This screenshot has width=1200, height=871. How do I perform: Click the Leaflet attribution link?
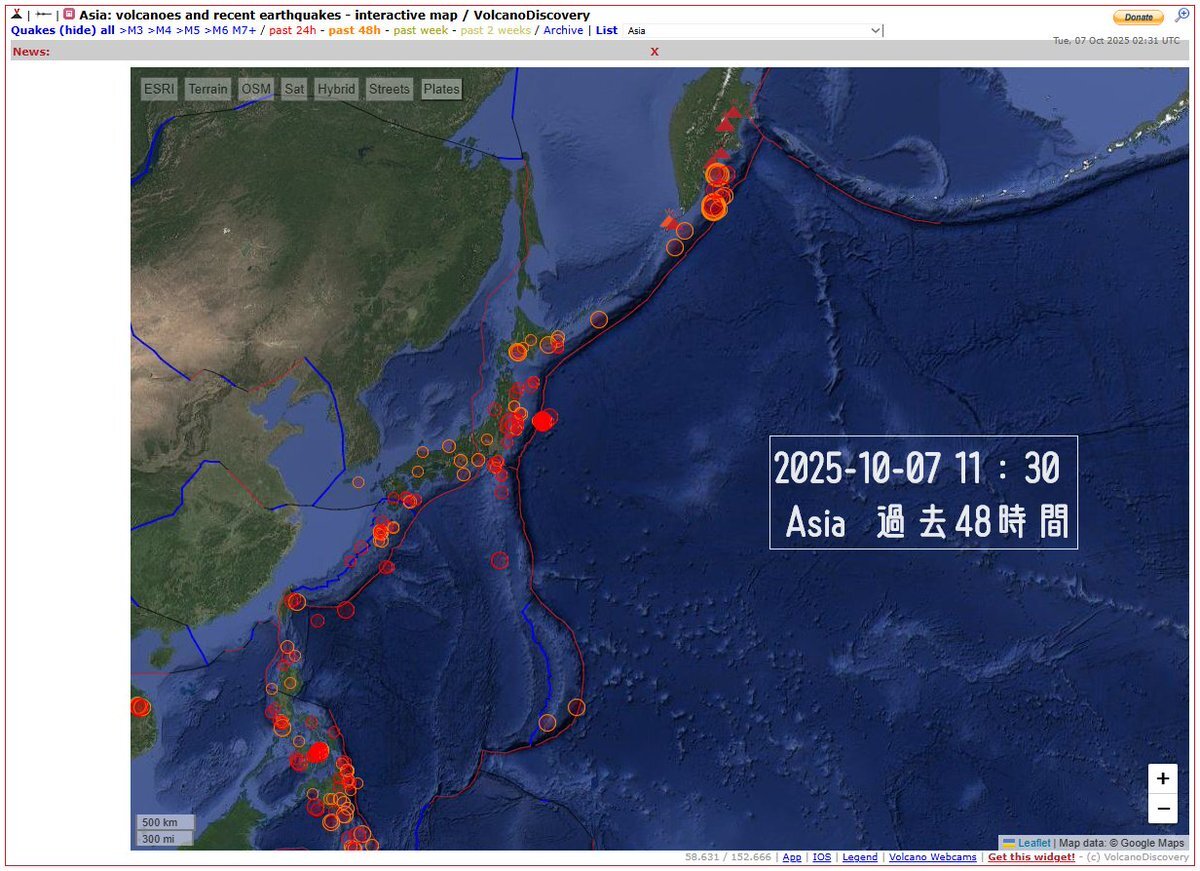coord(1033,843)
